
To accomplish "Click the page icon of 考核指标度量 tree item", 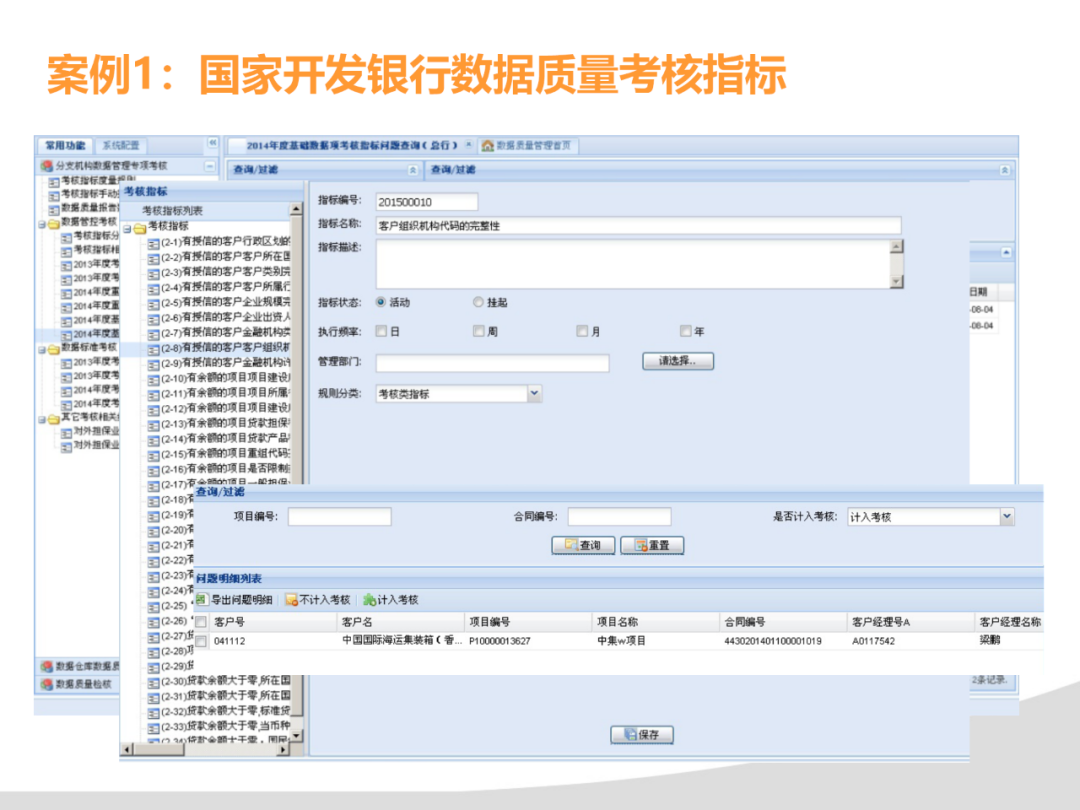I will click(54, 181).
